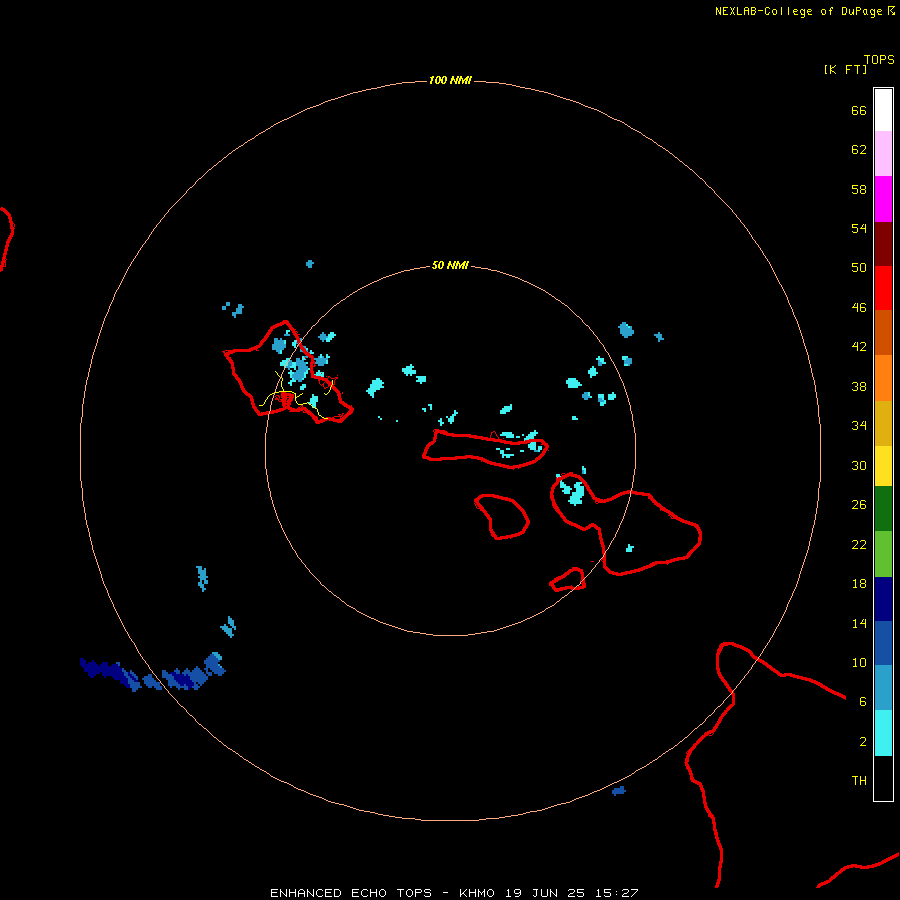Screen dimensions: 900x900
Task: Click the legend value 42
Action: tap(859, 346)
